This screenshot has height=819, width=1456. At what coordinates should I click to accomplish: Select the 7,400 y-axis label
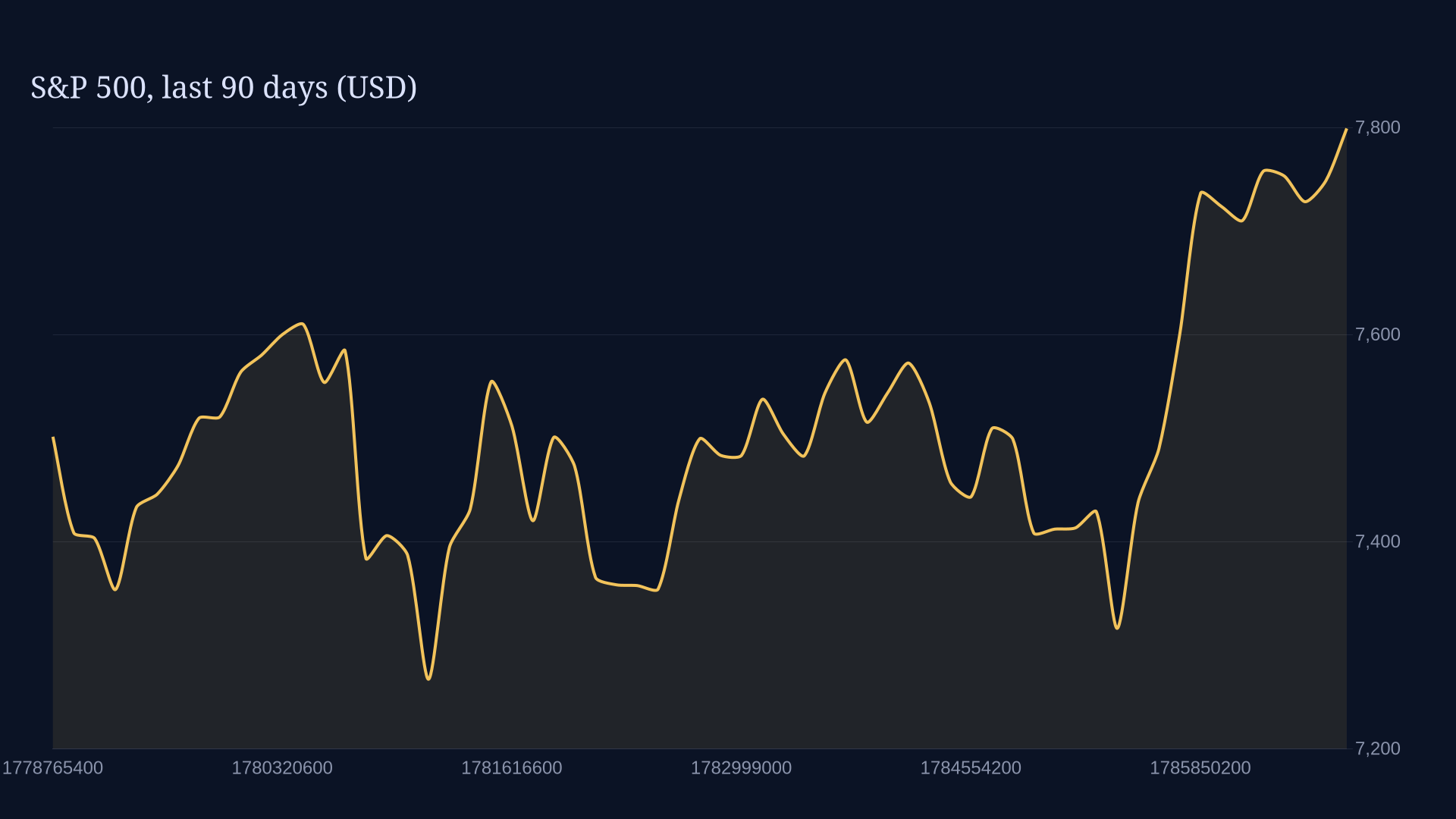click(1377, 541)
